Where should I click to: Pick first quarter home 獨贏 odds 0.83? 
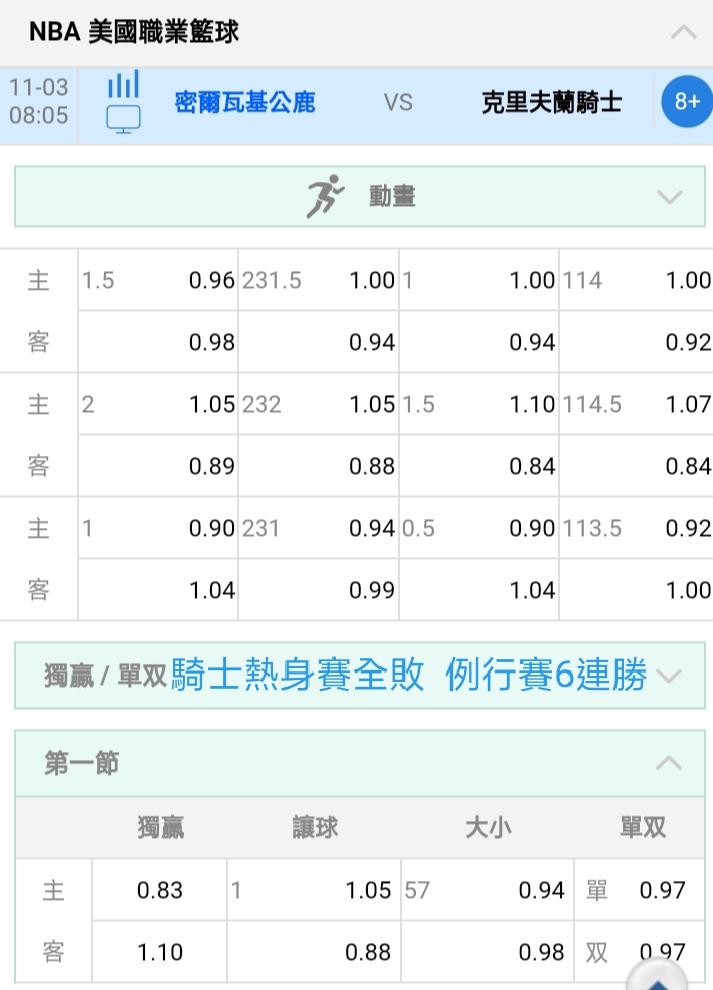click(159, 890)
